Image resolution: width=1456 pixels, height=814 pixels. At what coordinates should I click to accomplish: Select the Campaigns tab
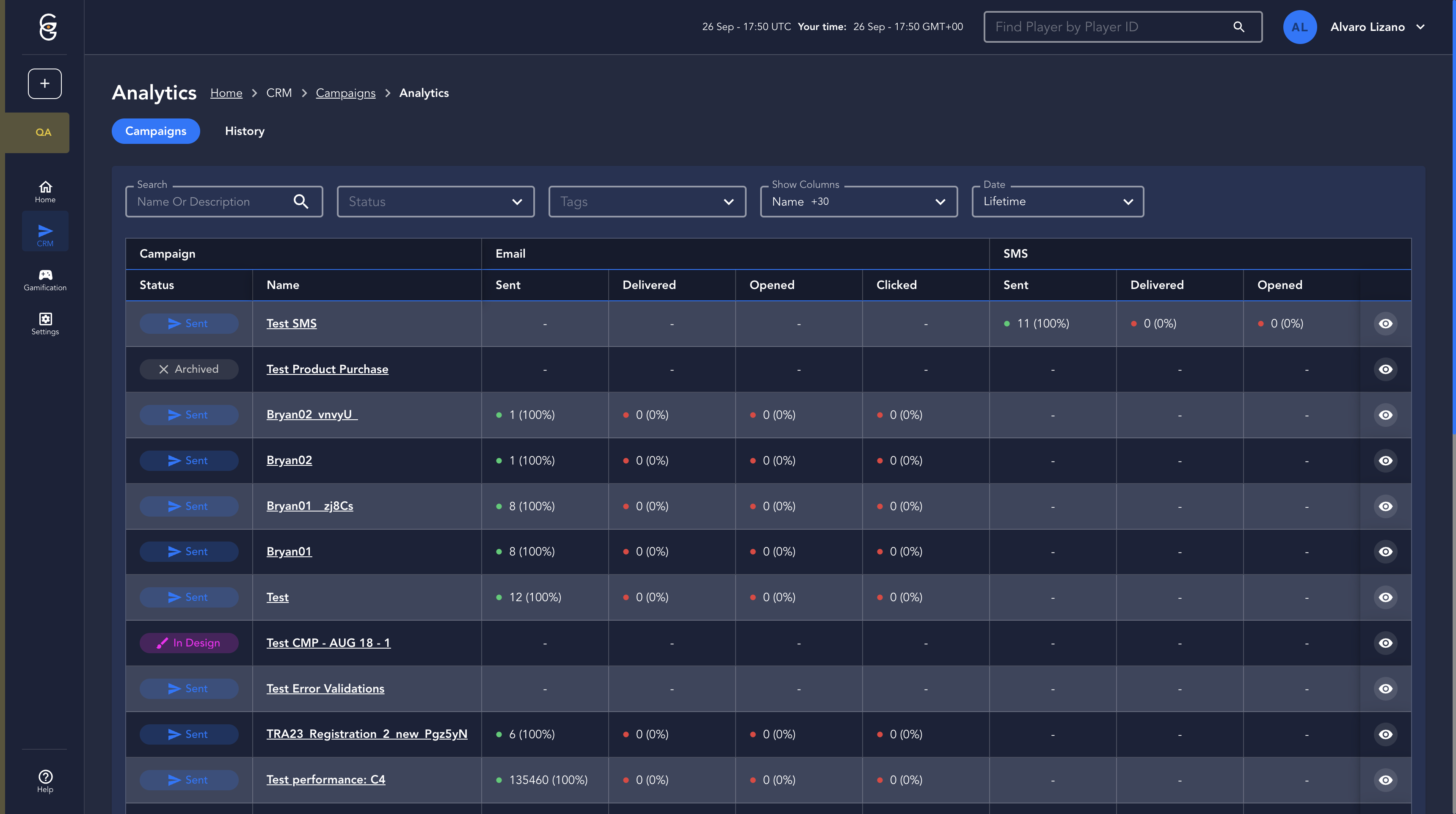point(155,131)
